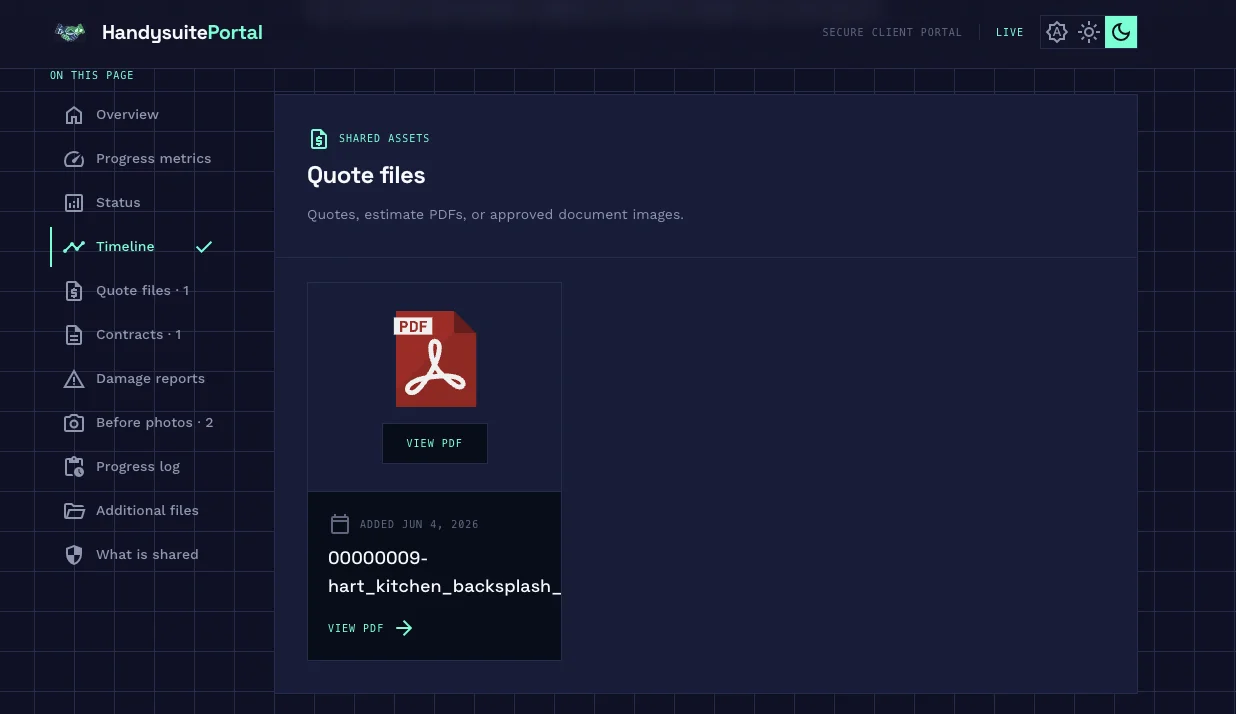The width and height of the screenshot is (1236, 714).
Task: Open Overview home icon in sidebar
Action: 74,115
